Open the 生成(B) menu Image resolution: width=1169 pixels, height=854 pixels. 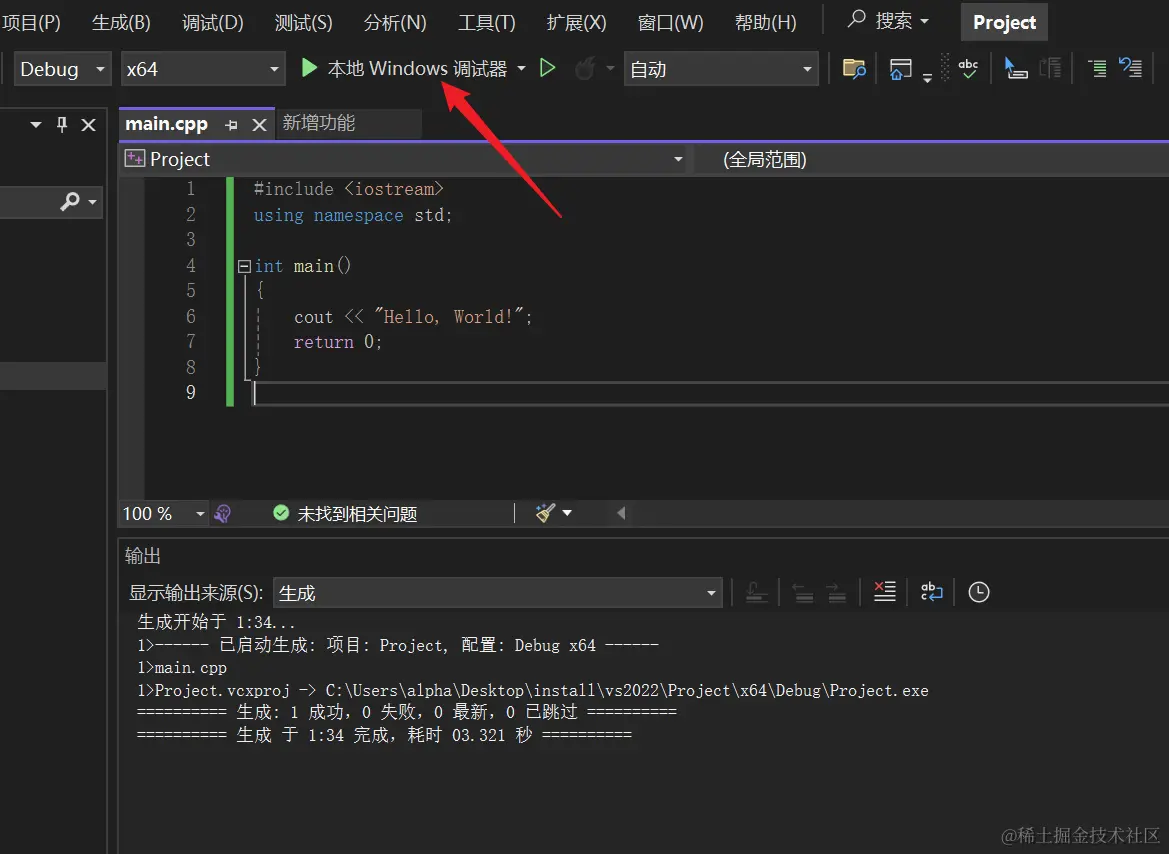pos(122,22)
